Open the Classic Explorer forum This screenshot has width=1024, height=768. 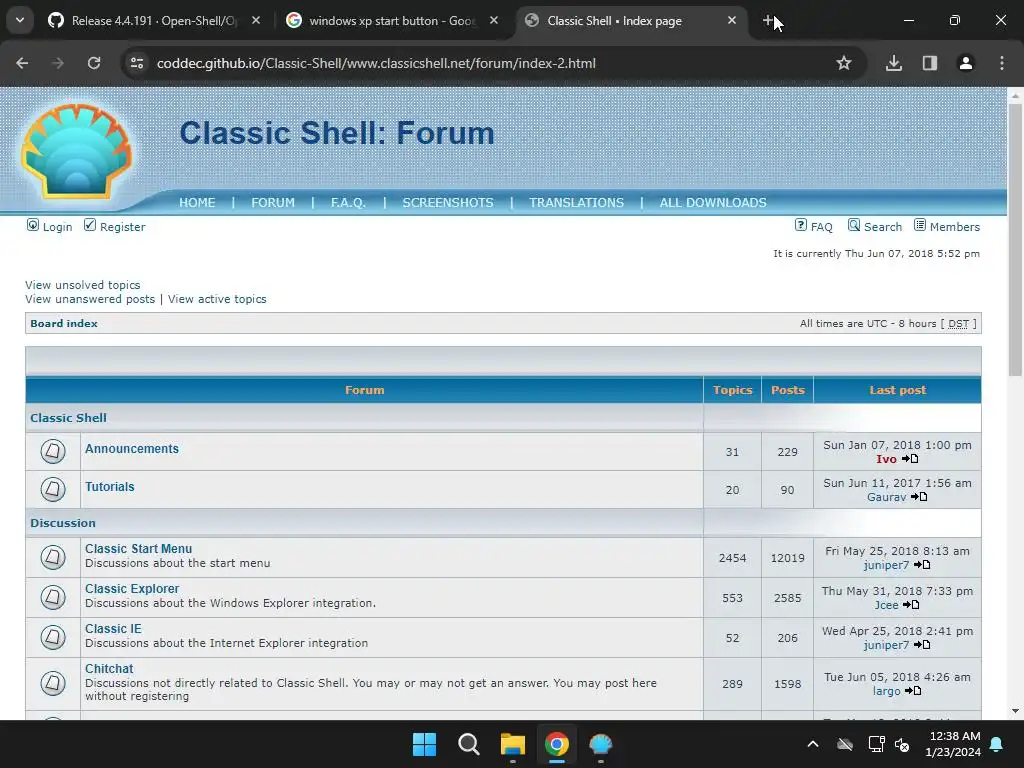(x=132, y=588)
